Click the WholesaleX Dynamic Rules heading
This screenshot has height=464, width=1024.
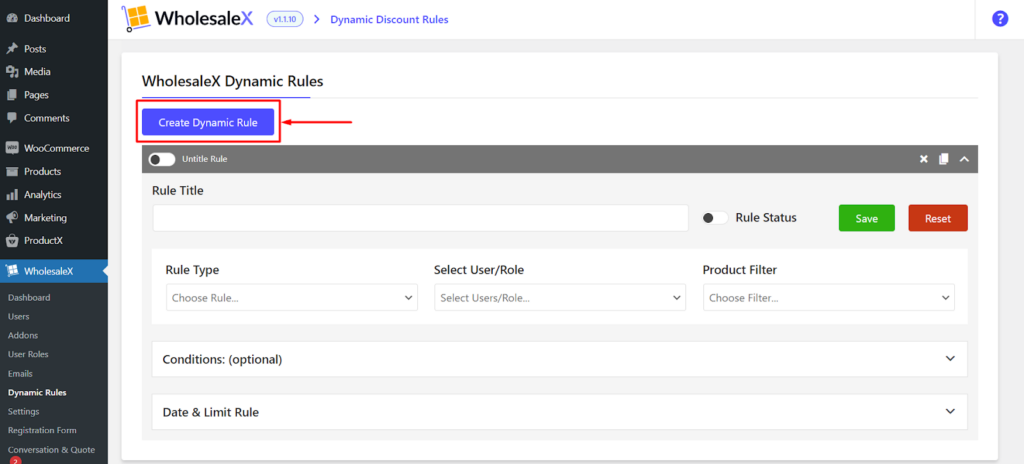point(232,82)
